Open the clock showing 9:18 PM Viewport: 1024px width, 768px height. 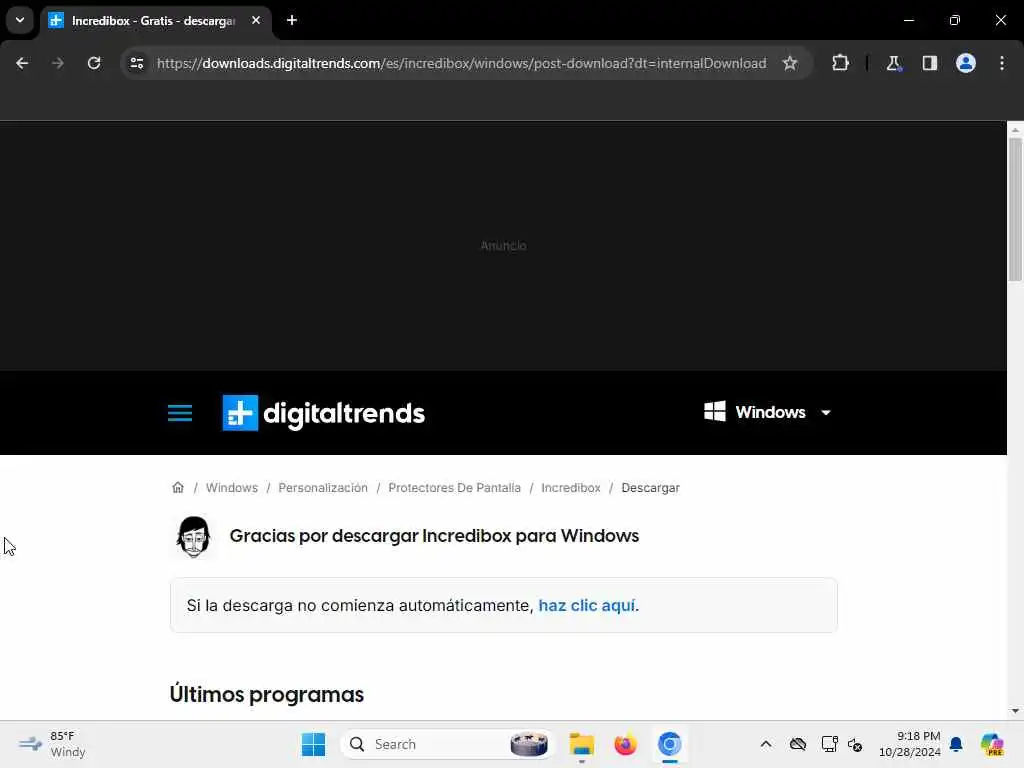tap(910, 744)
